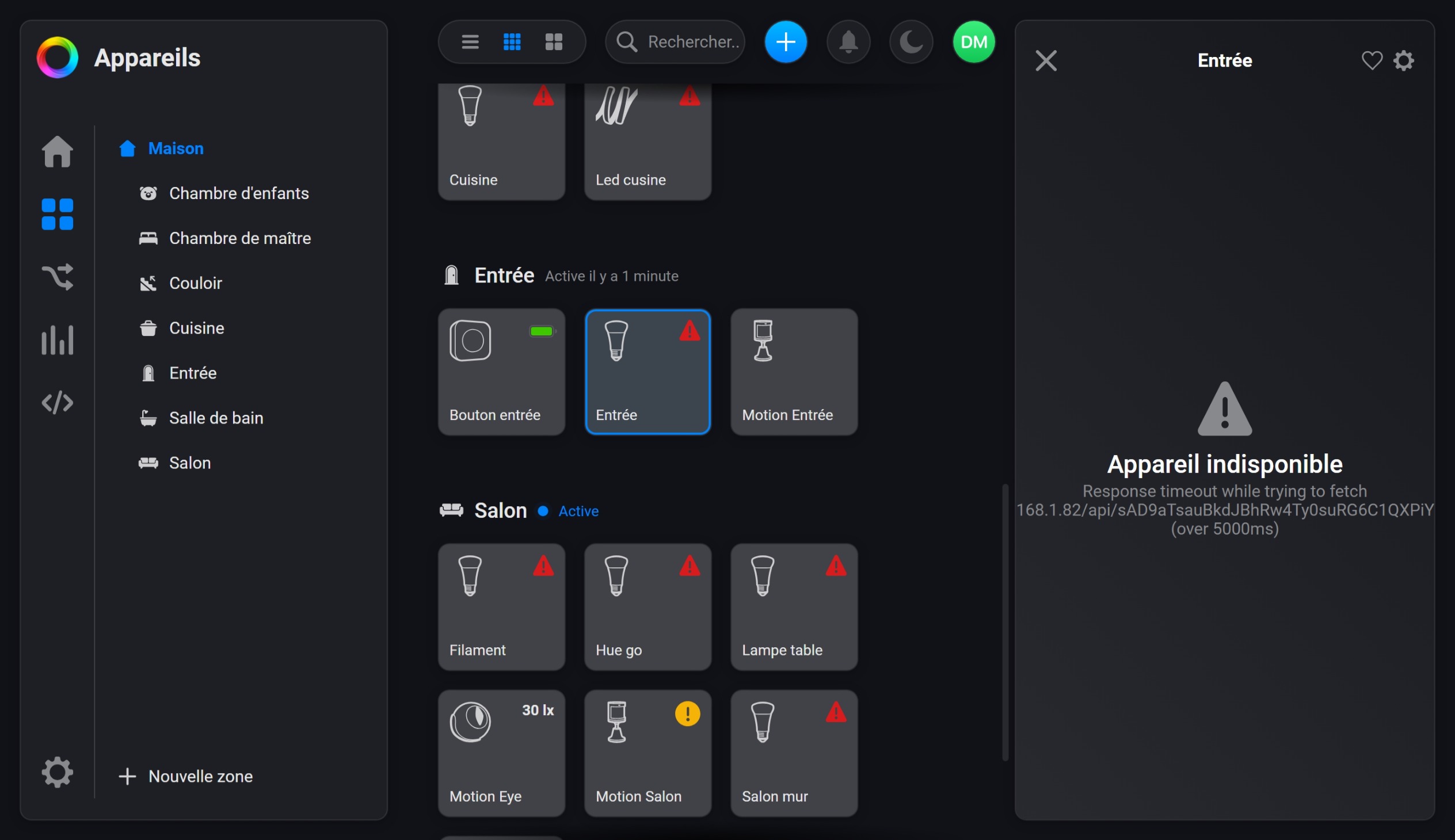Switch to list view layout
Viewport: 1455px width, 840px height.
(x=470, y=41)
